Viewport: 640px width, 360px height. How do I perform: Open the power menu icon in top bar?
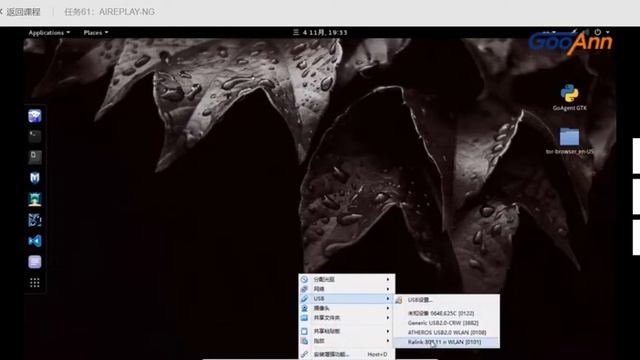pyautogui.click(x=598, y=32)
